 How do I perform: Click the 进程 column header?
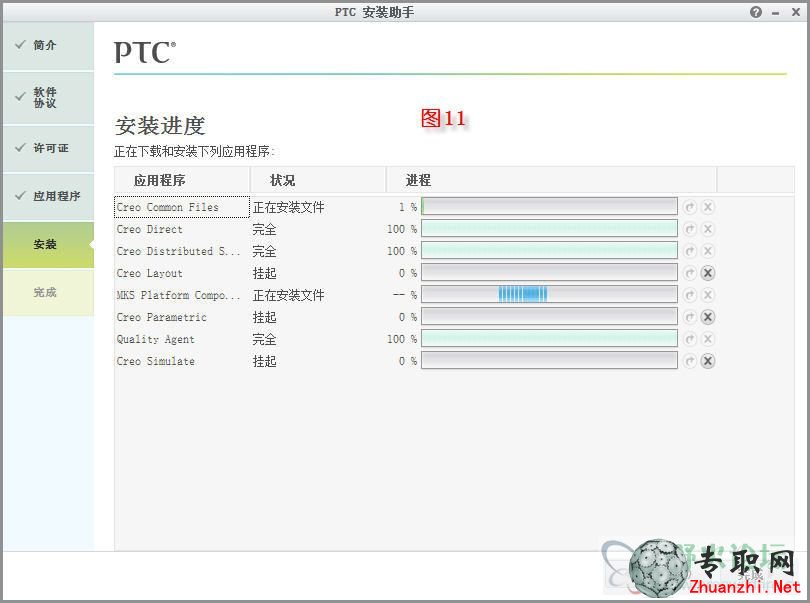552,180
